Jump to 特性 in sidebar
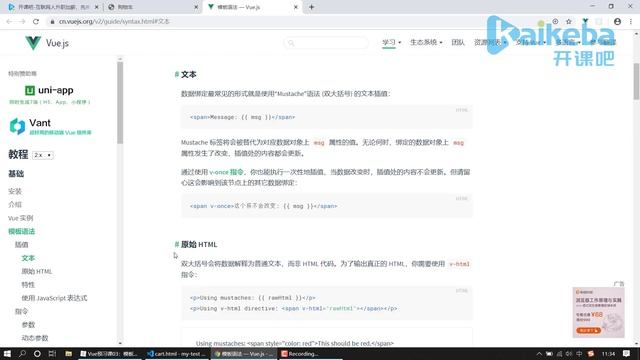Screen dimensions: 640x360 pos(28,284)
